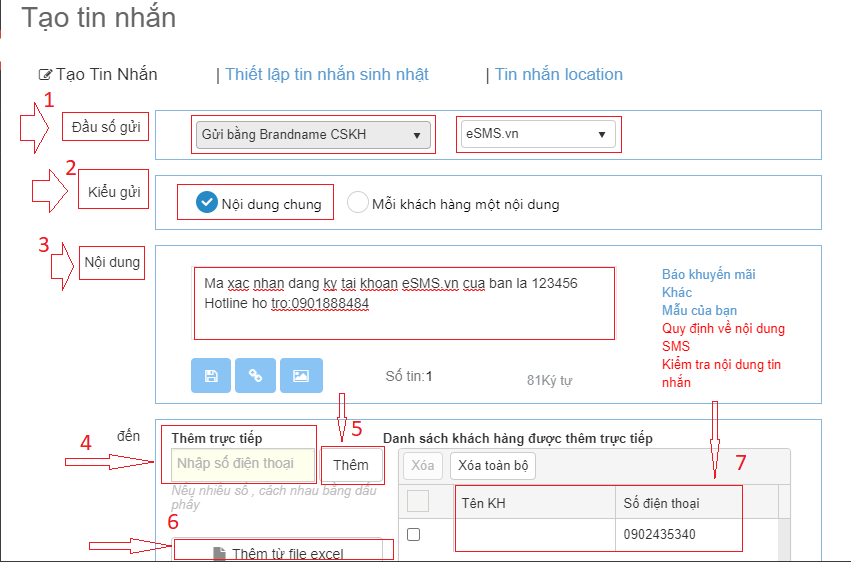
Task: Select the 'Nội dung chung' radio option
Action: [x=207, y=203]
